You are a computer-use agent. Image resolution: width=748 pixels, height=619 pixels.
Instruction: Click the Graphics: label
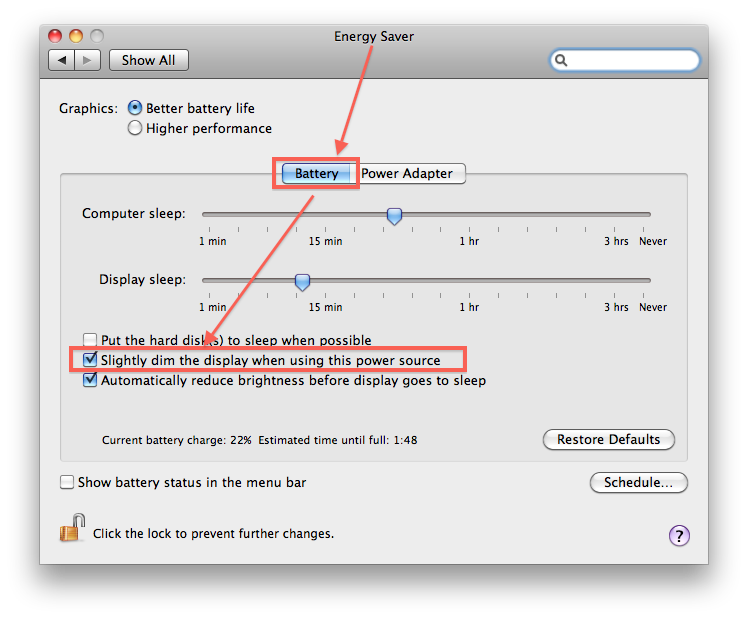click(88, 108)
